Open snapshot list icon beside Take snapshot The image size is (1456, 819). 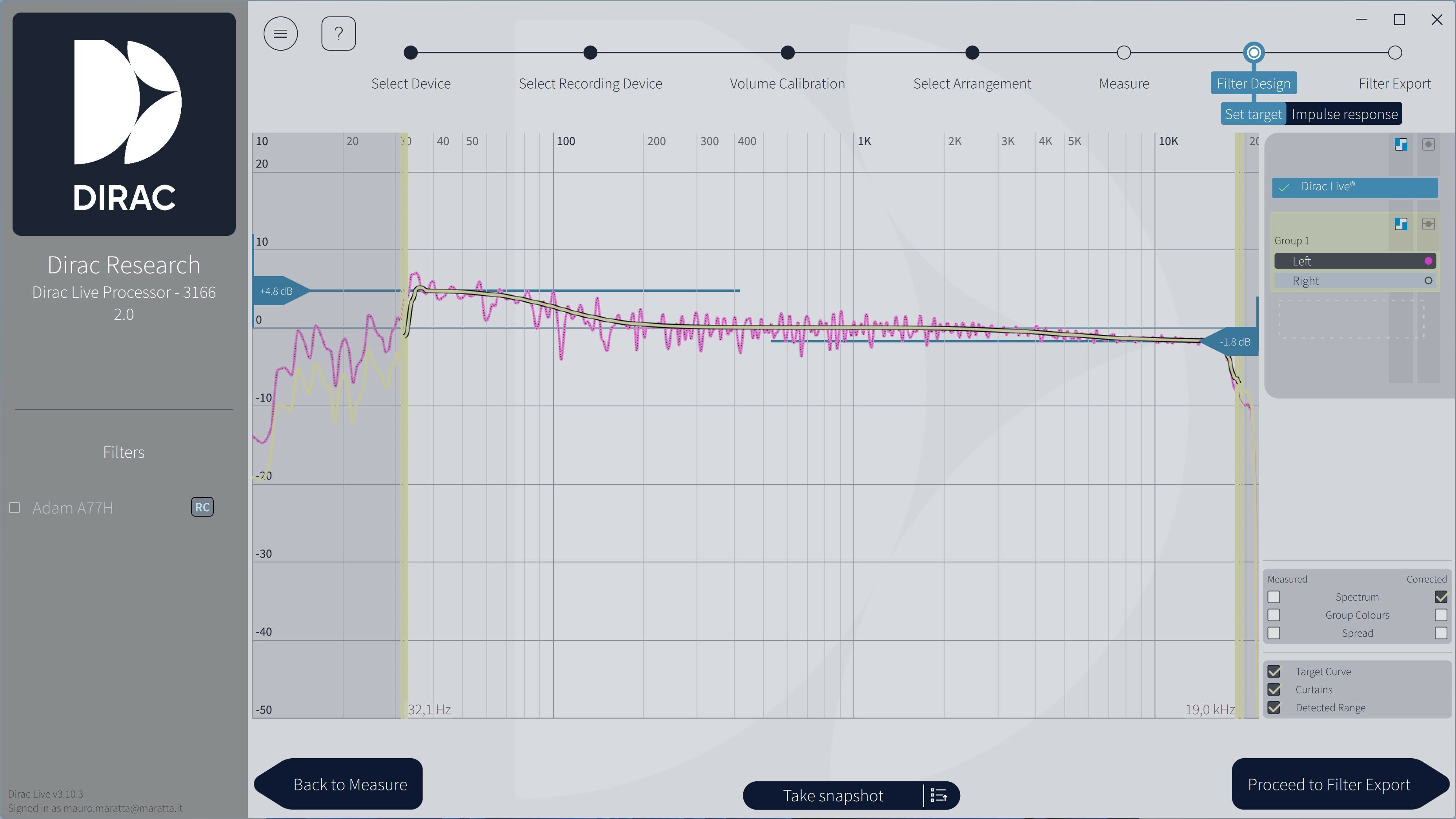pyautogui.click(x=939, y=795)
